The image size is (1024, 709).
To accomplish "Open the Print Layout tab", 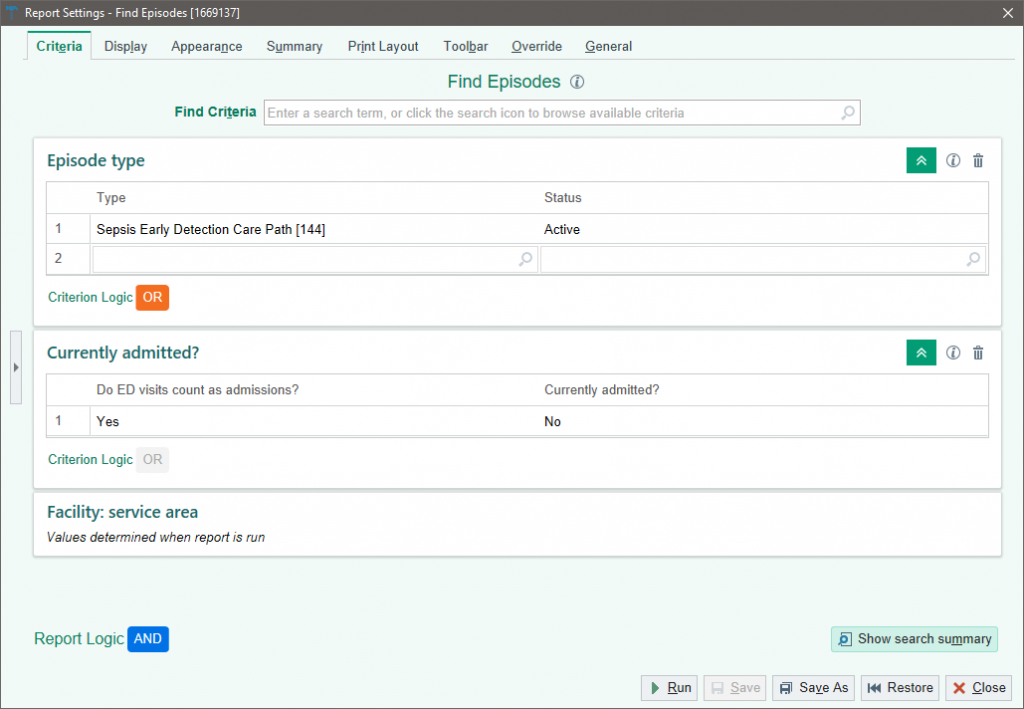I will (383, 46).
